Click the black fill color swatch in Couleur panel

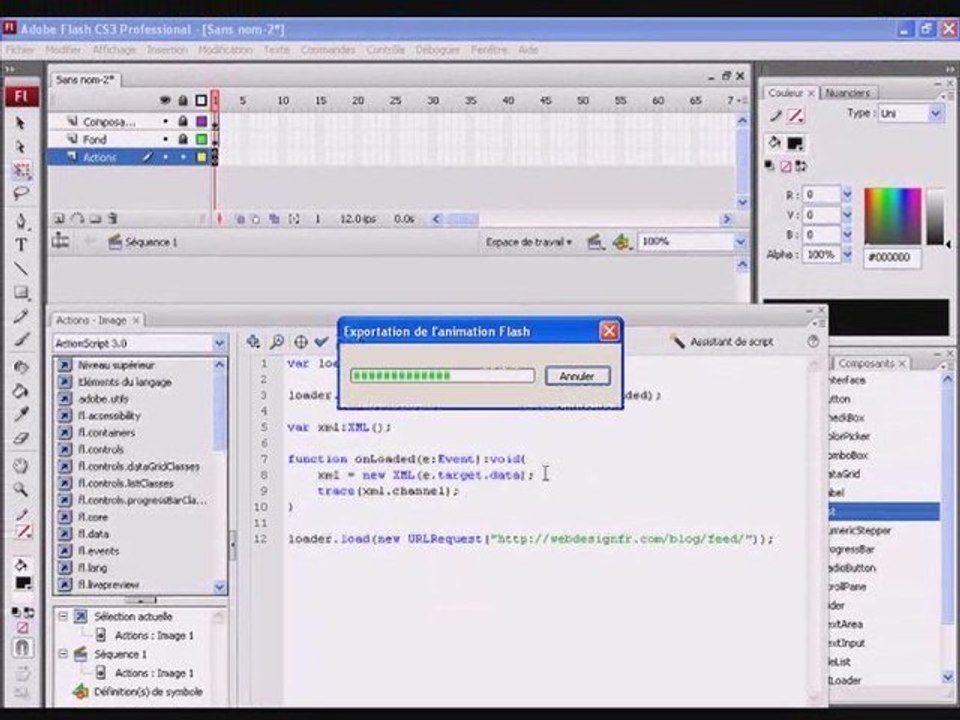[795, 143]
